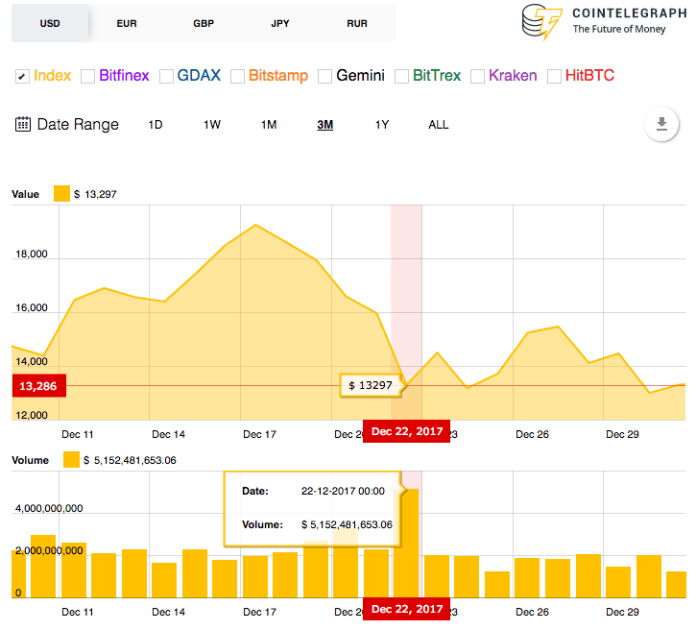Click the Date Range calendar icon
The height and width of the screenshot is (630, 696).
pos(23,125)
